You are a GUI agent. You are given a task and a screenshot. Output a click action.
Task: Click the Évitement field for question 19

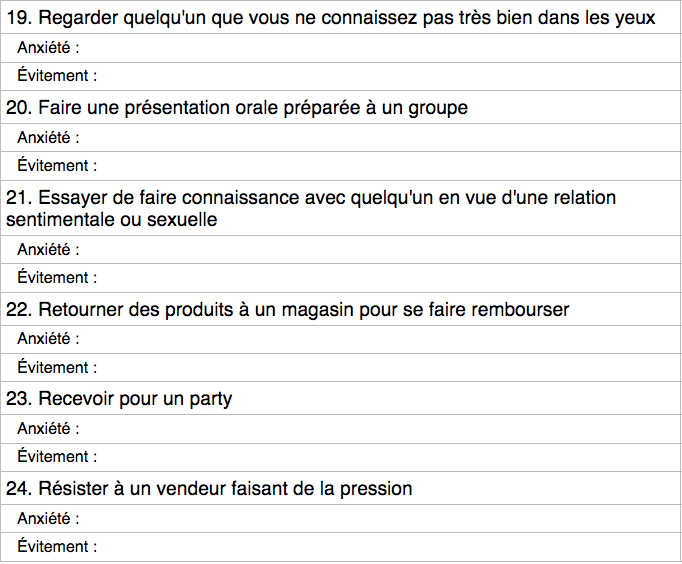click(341, 76)
